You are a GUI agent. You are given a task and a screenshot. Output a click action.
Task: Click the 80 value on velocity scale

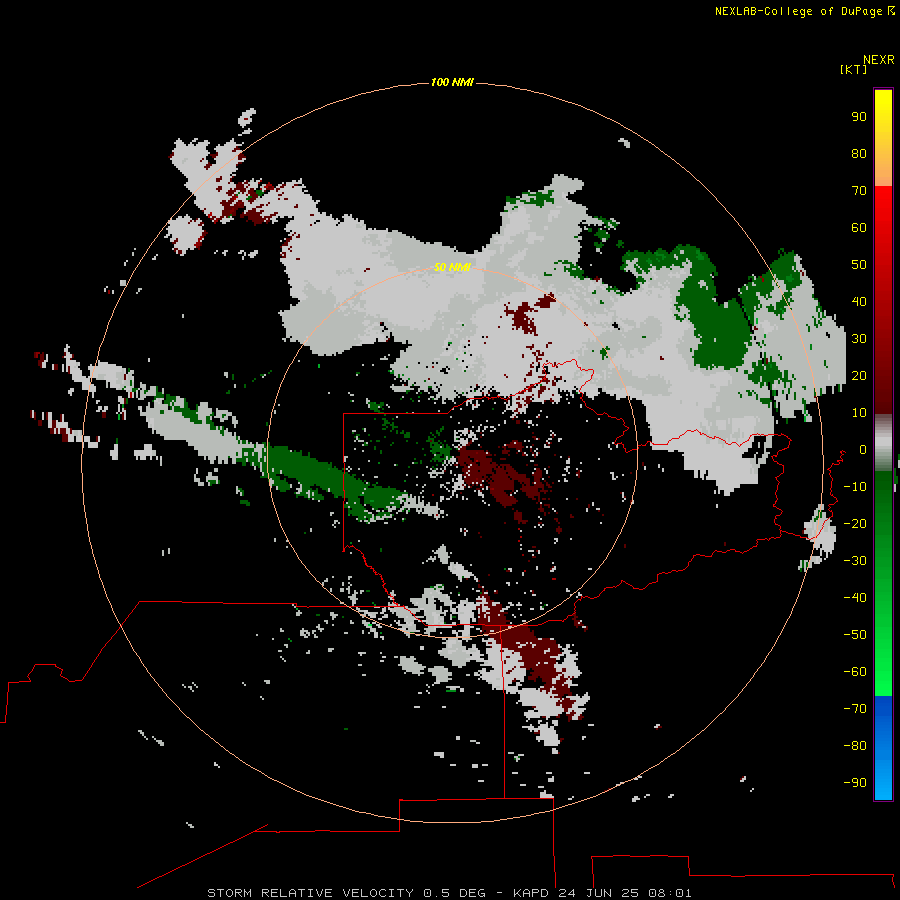coord(859,153)
